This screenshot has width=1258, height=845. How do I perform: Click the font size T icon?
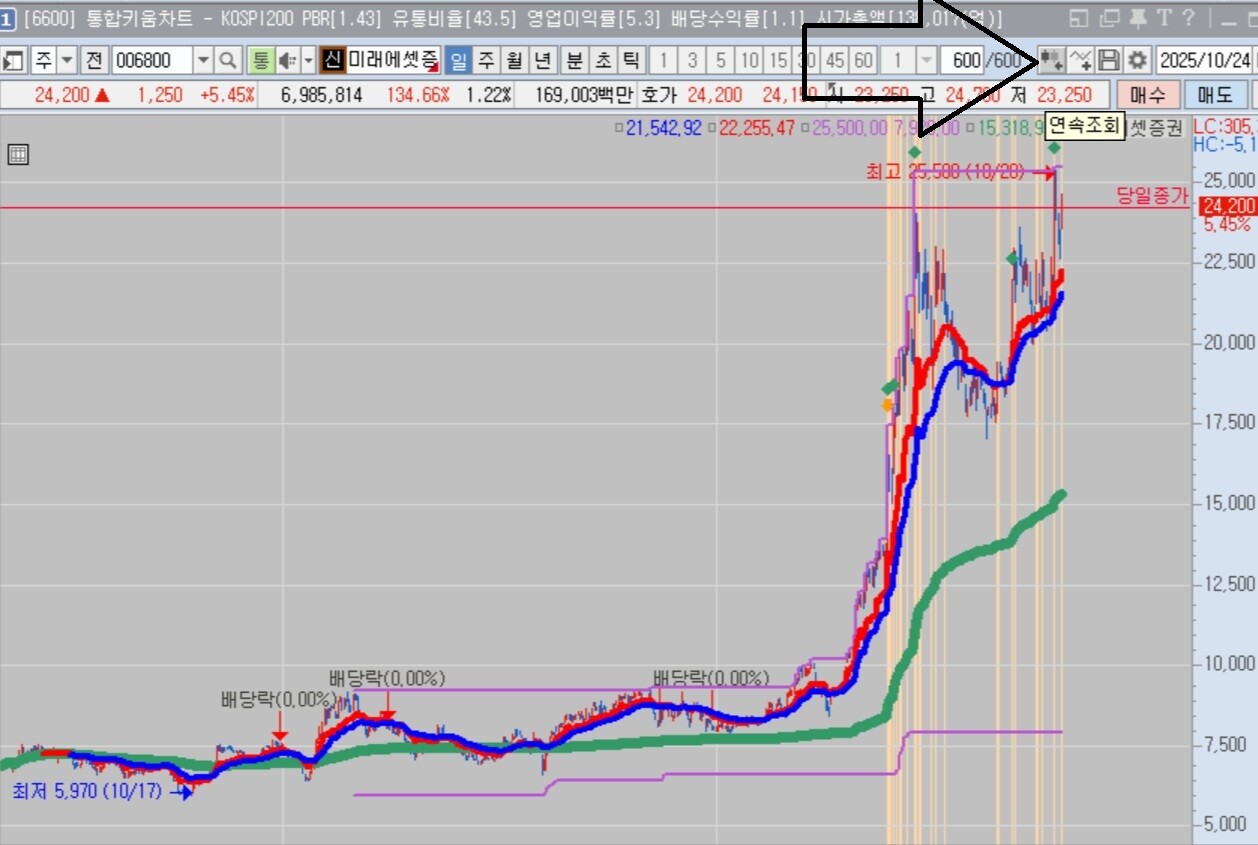[1163, 18]
